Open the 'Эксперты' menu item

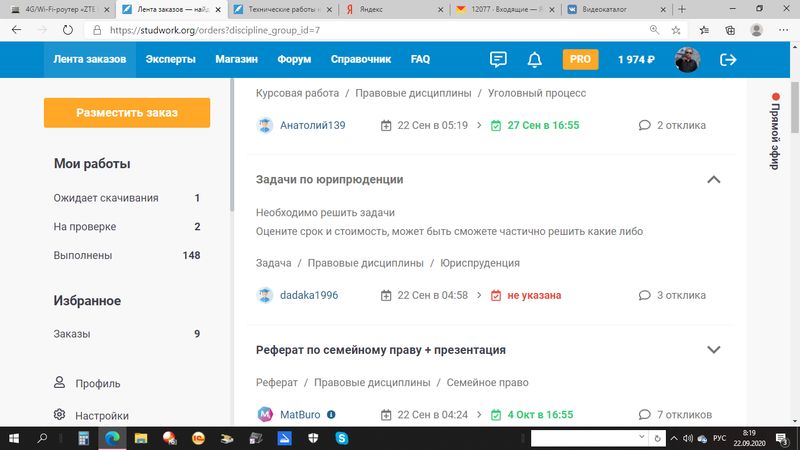(x=171, y=60)
